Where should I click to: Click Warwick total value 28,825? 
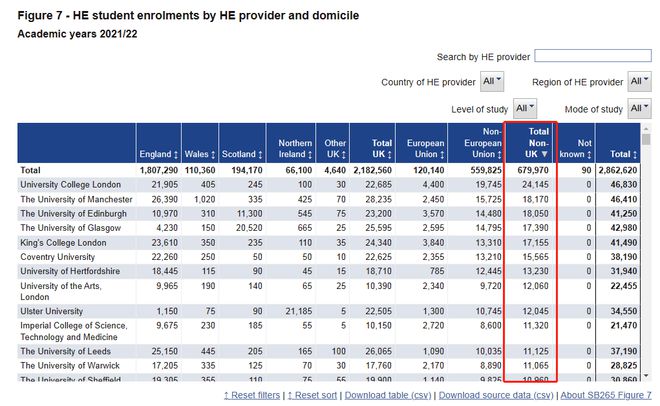click(624, 366)
